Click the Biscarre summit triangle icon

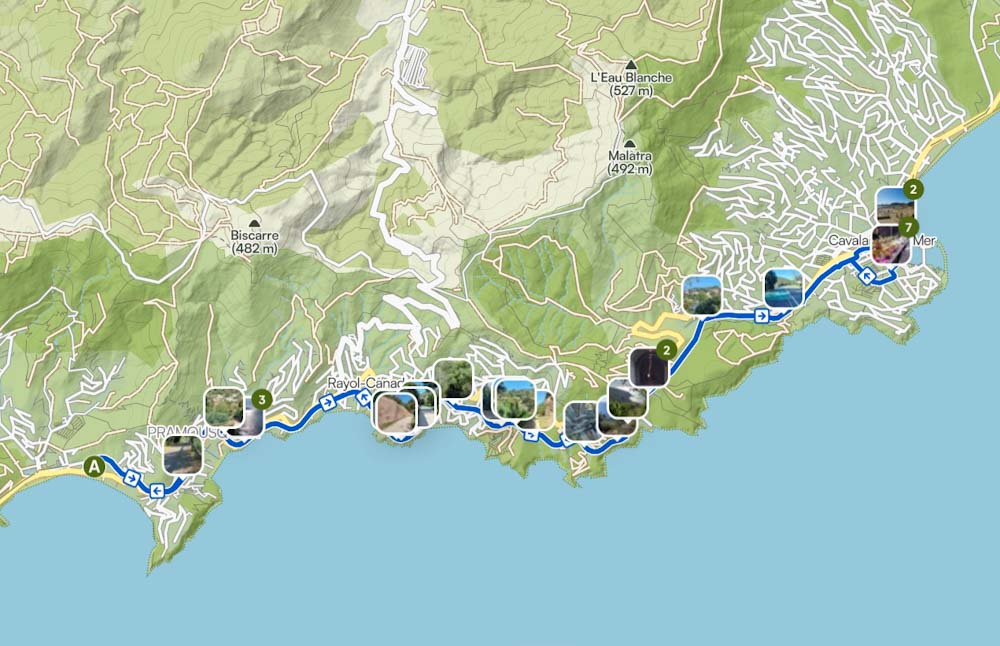(x=254, y=223)
